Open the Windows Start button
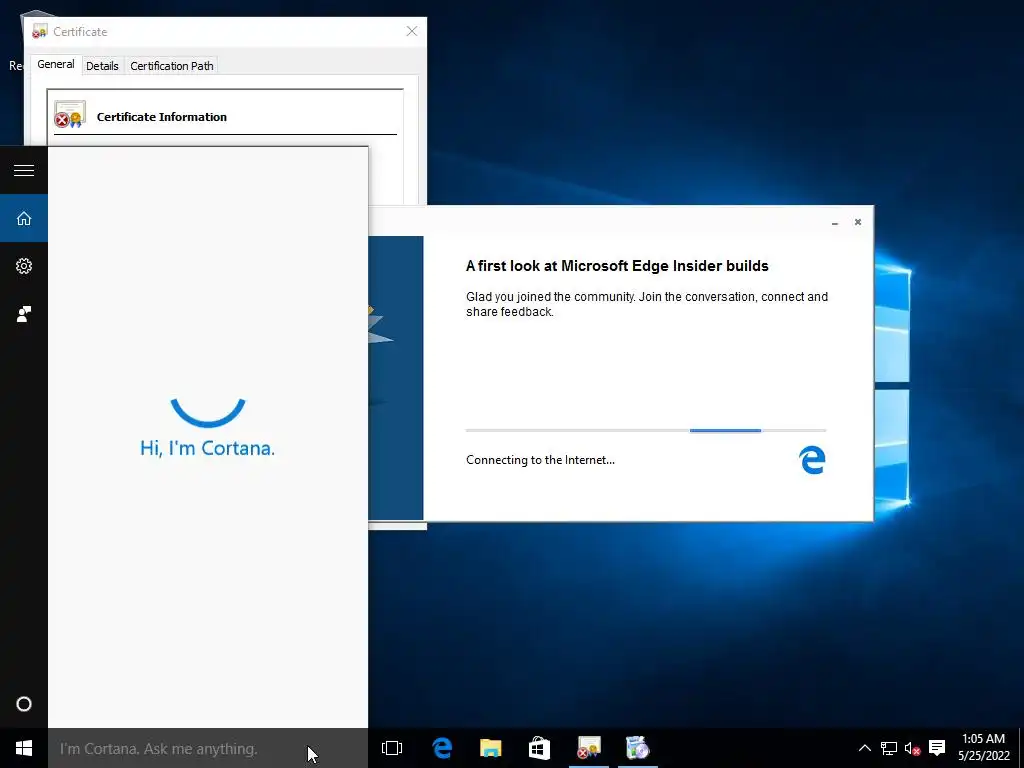The height and width of the screenshot is (768, 1024). (24, 748)
